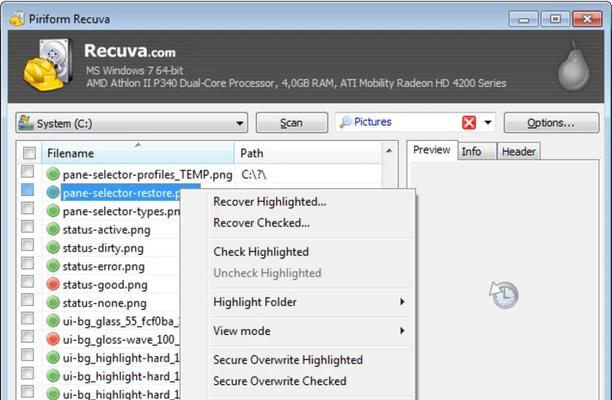
Task: Select Secure Overwrite Highlighted
Action: click(311, 360)
